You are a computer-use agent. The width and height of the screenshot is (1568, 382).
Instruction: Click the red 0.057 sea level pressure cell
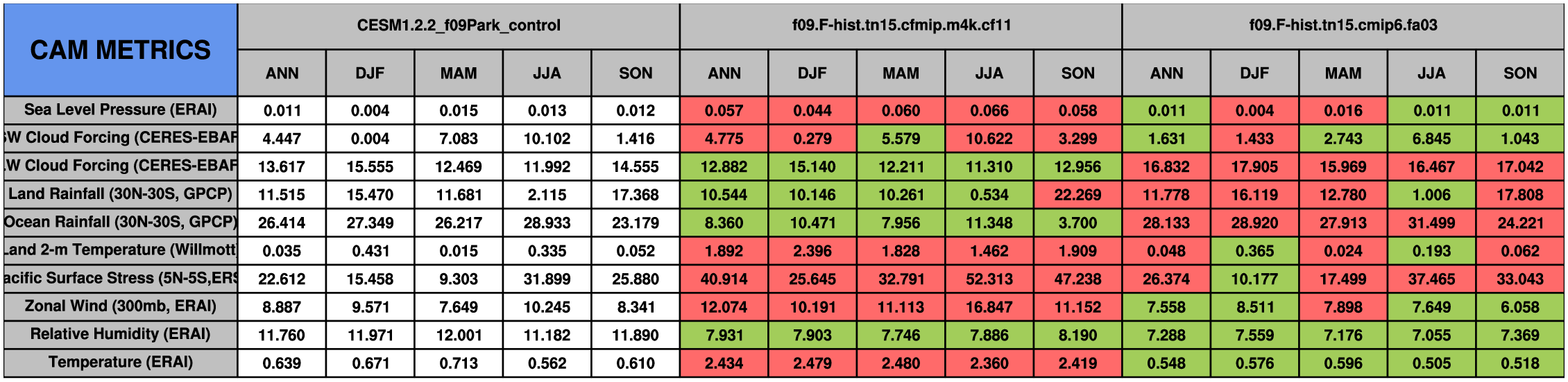click(x=724, y=110)
